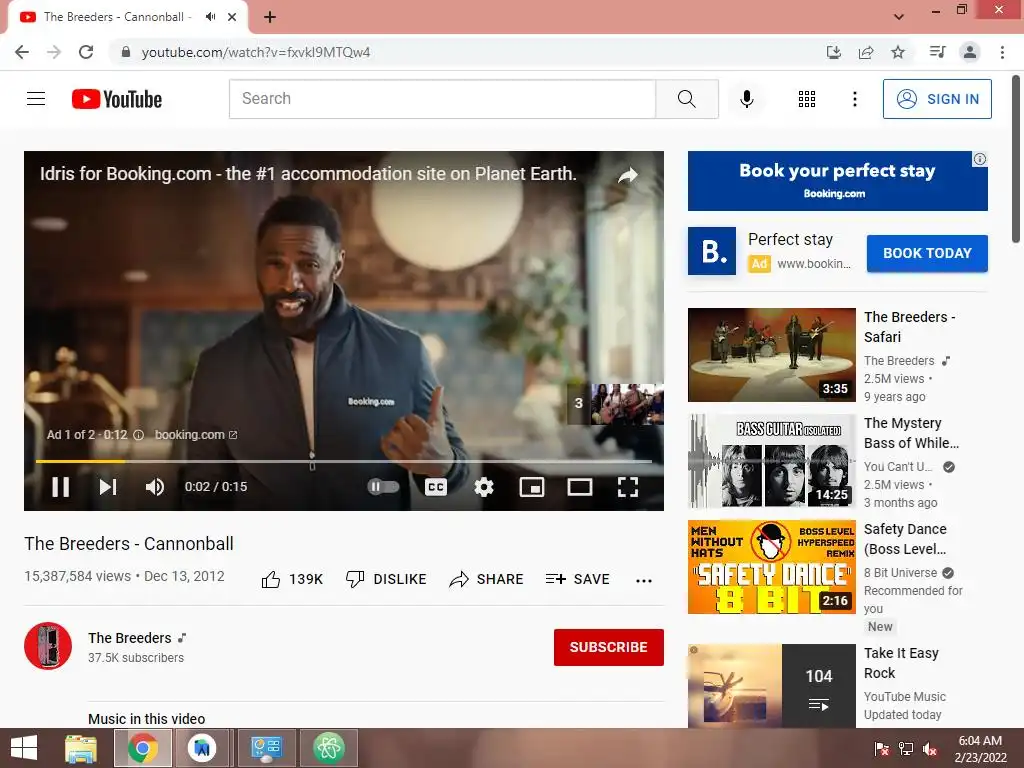Open the ad info icon on banner
This screenshot has height=768, width=1024.
980,159
